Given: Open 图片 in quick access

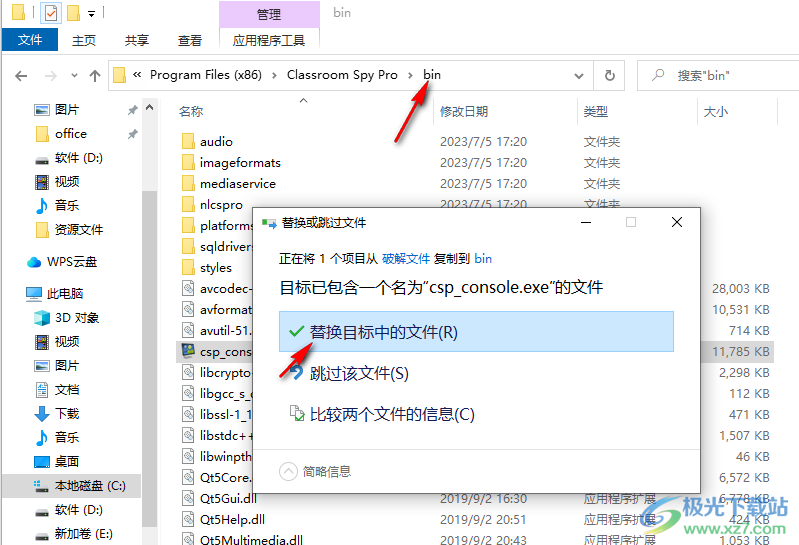Looking at the screenshot, I should [x=67, y=110].
